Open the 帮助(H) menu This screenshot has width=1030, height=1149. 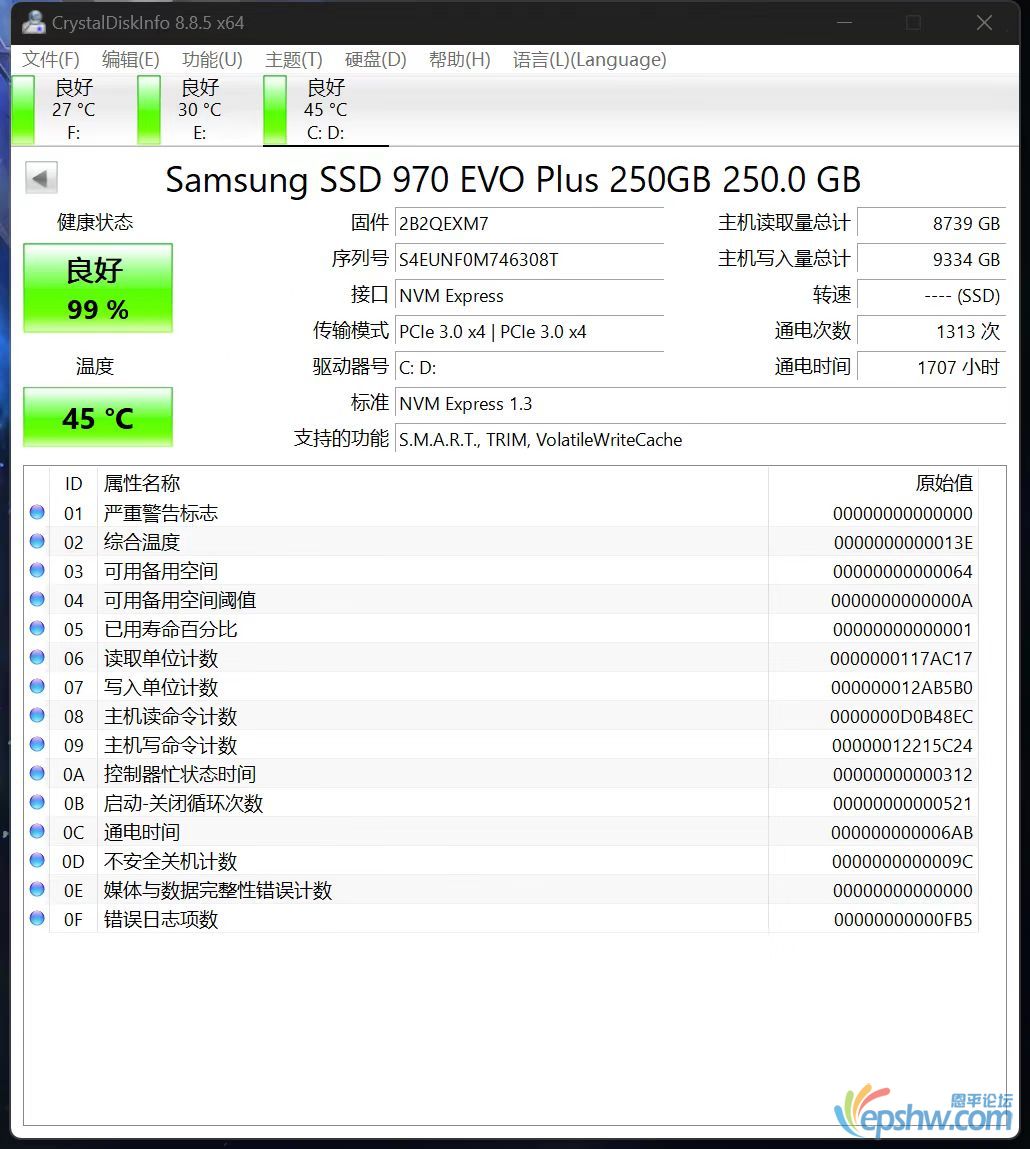pyautogui.click(x=459, y=59)
